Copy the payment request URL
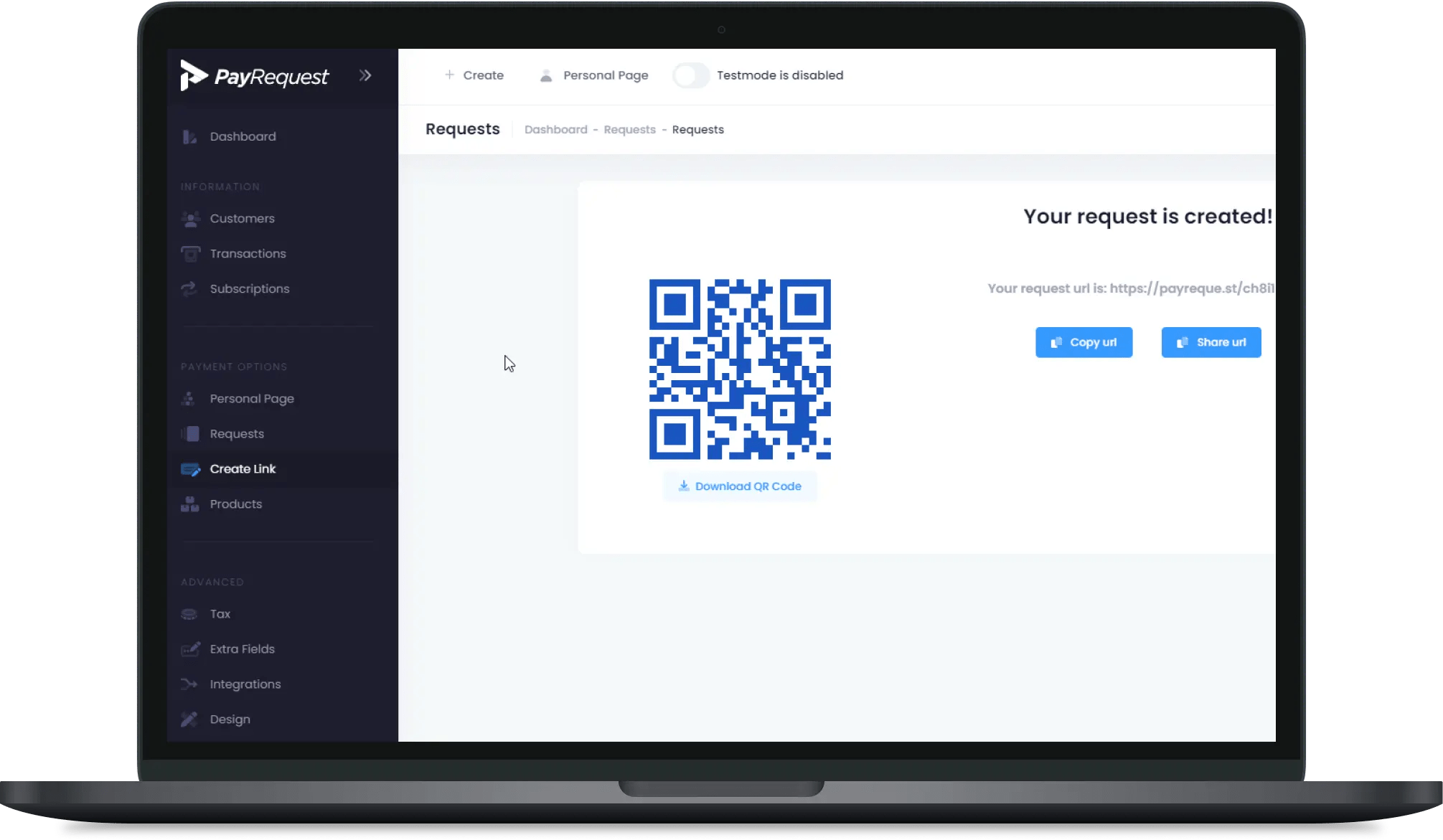 (x=1084, y=342)
